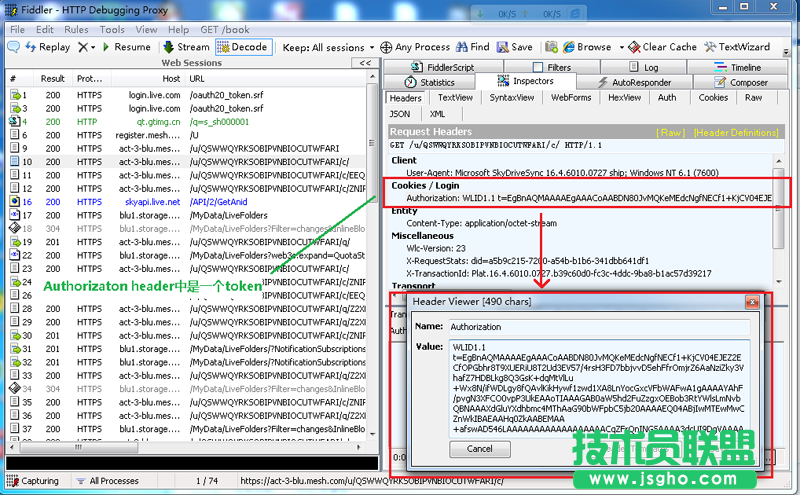800x495 pixels.
Task: Toggle the Decode button
Action: [x=244, y=47]
